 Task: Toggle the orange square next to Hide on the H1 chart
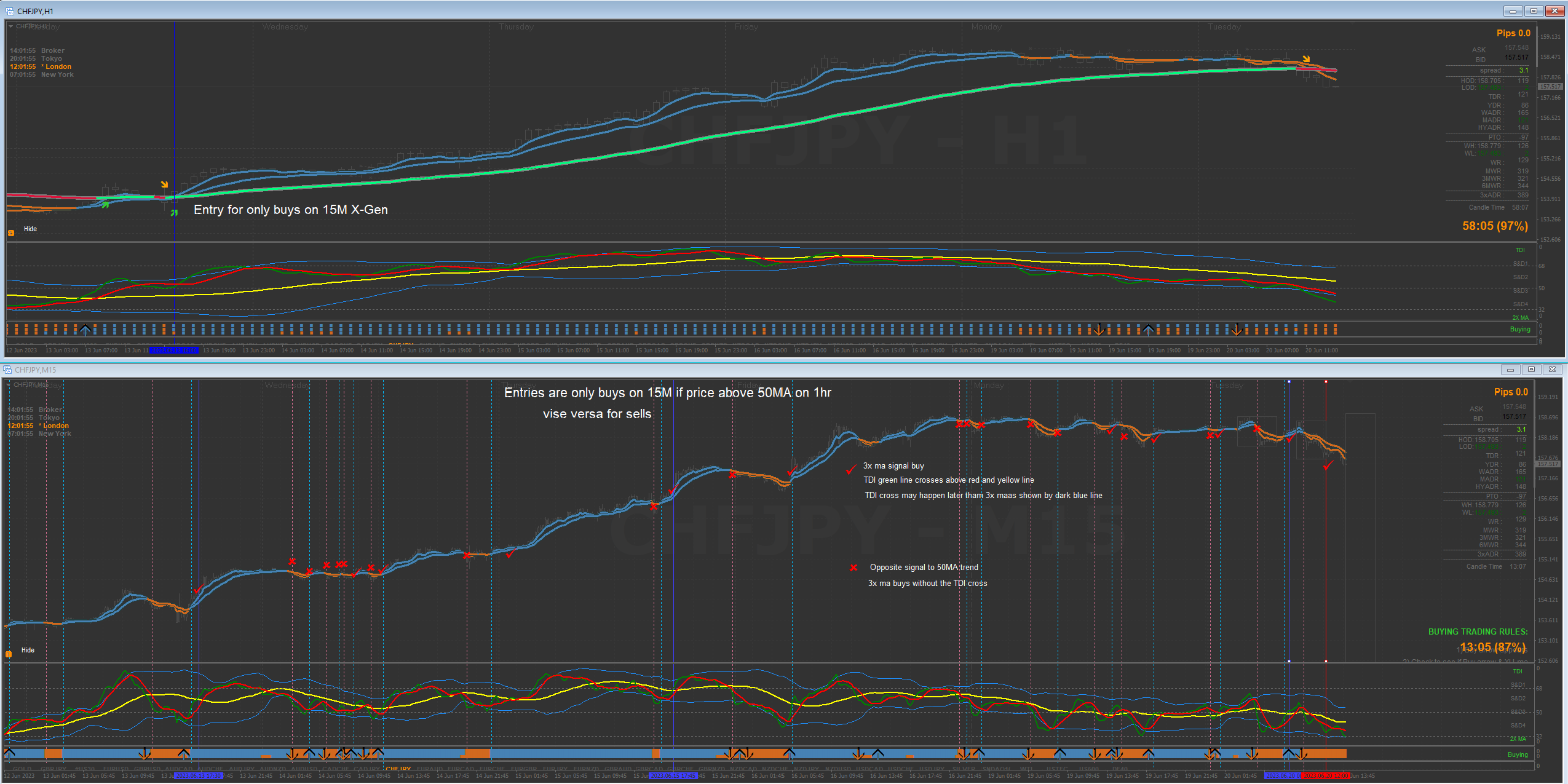(x=11, y=232)
